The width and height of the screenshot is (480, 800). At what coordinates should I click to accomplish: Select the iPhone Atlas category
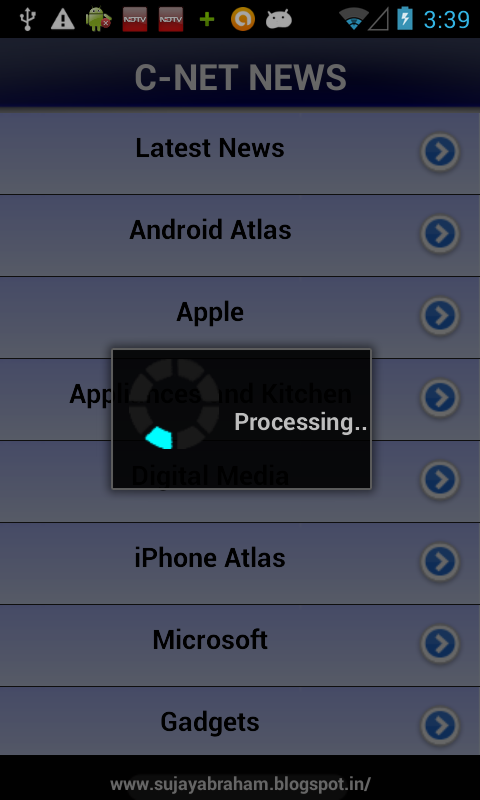(240, 563)
